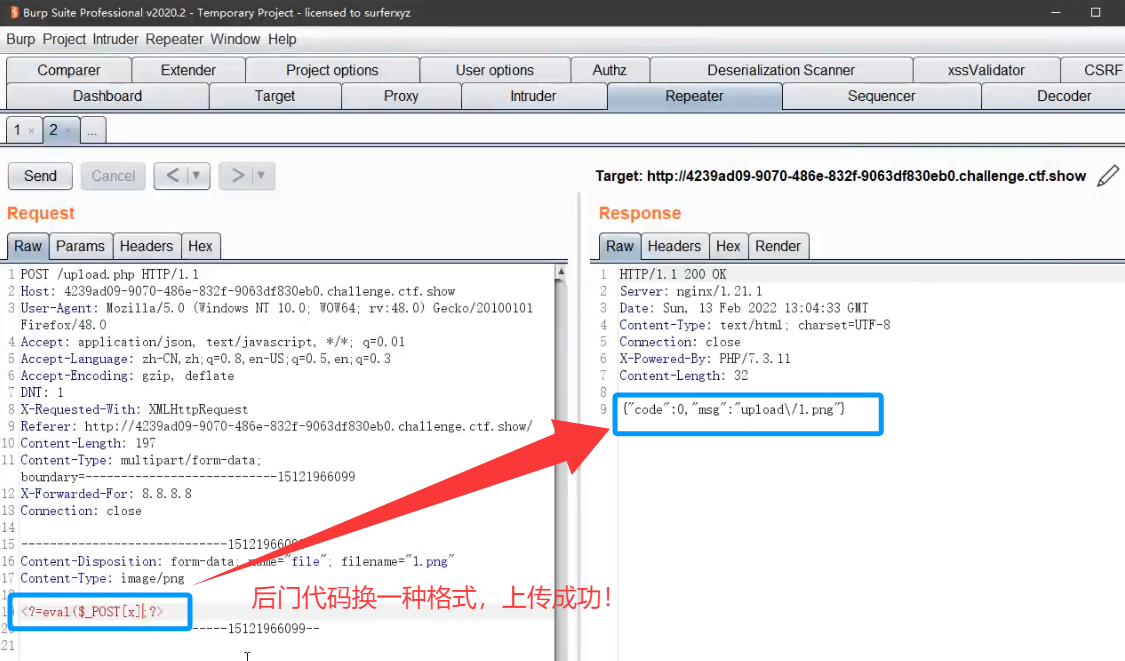Screen dimensions: 1125x661
Task: Open the Intruder menu in the menu bar
Action: tap(115, 39)
